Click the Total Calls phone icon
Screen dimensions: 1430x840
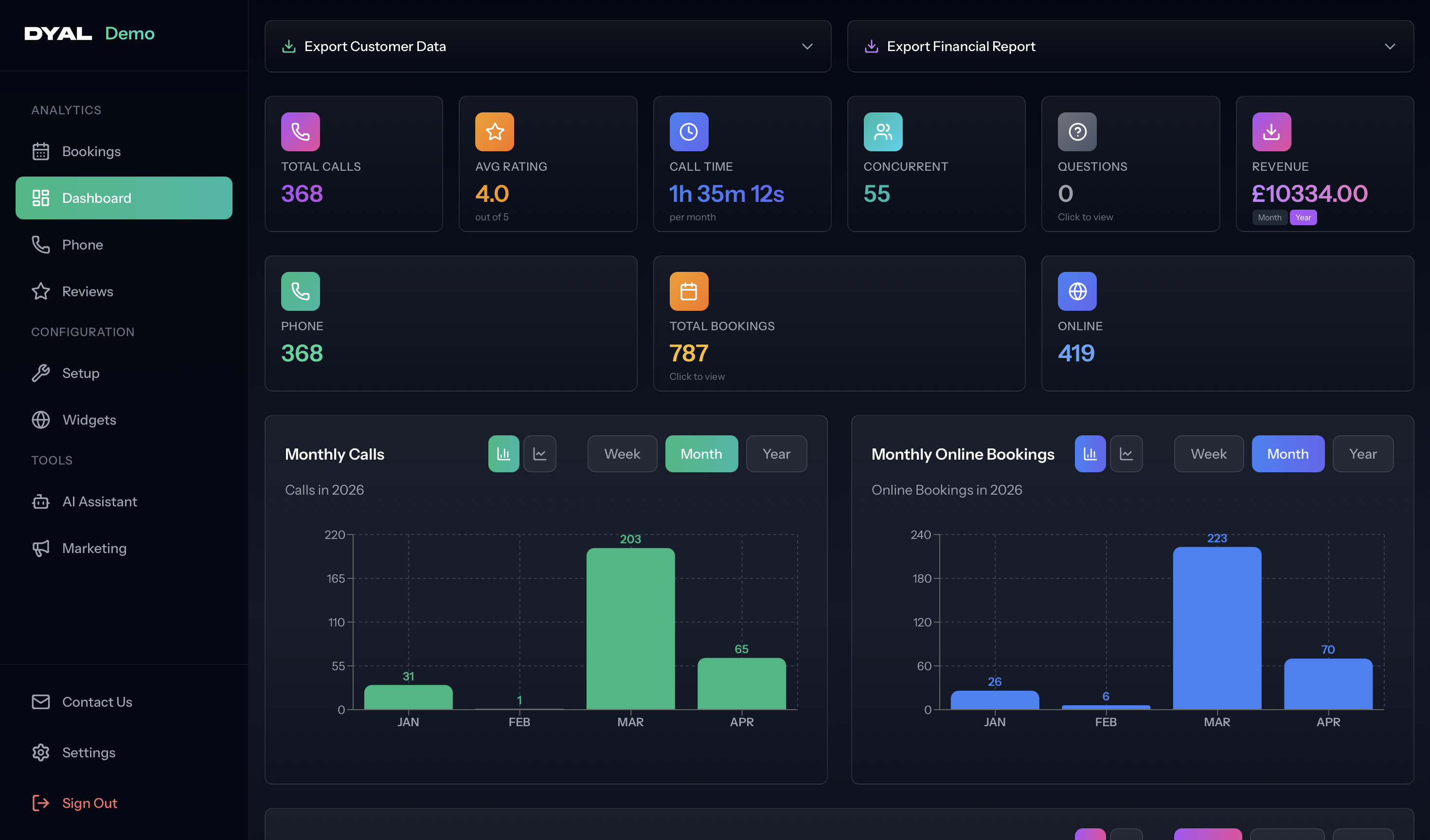tap(301, 132)
